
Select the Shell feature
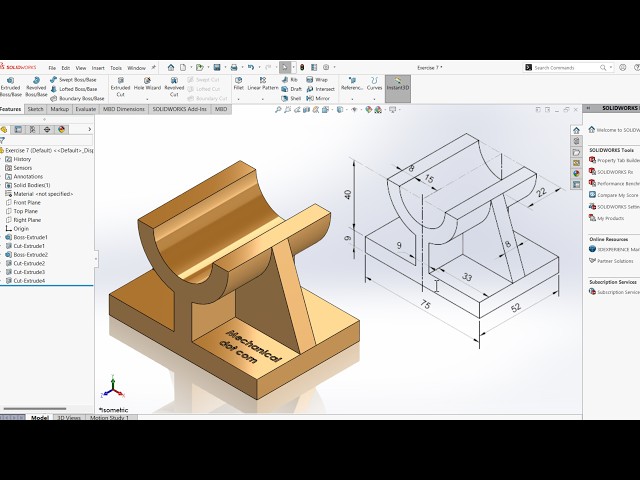coord(291,98)
